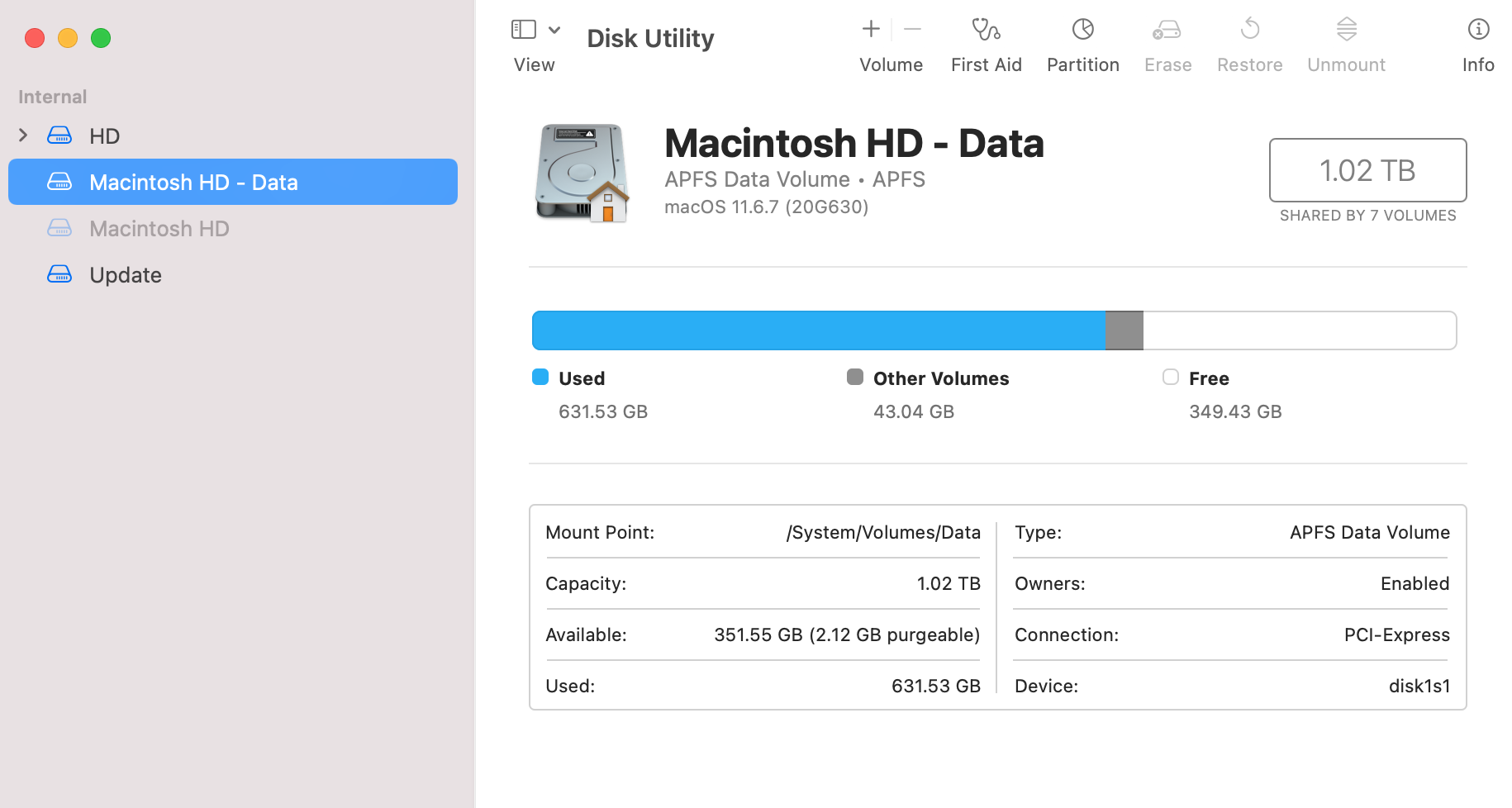The image size is (1512, 808).
Task: Open the sidebar View options
Action: pos(524,30)
